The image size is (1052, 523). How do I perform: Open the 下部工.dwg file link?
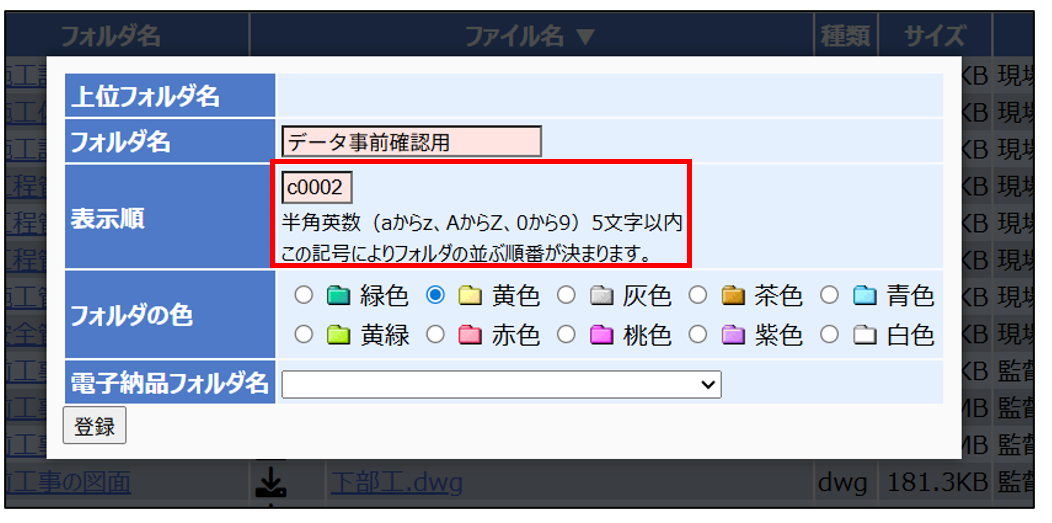[396, 484]
